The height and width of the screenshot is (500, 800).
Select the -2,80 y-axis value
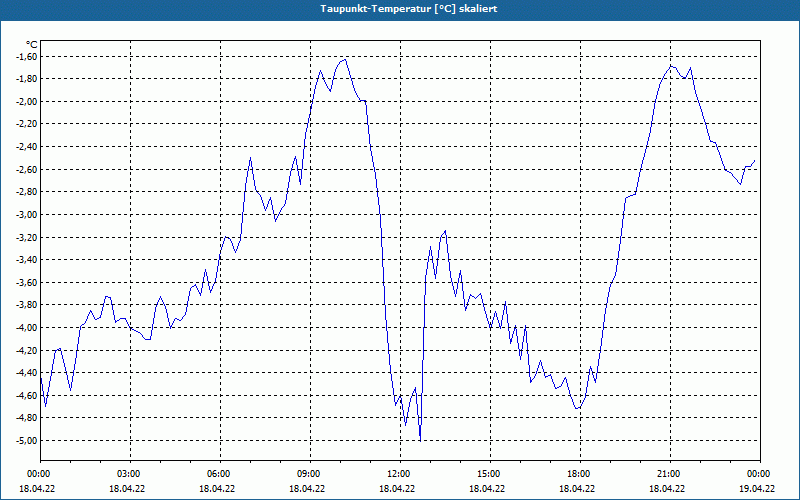tap(26, 192)
